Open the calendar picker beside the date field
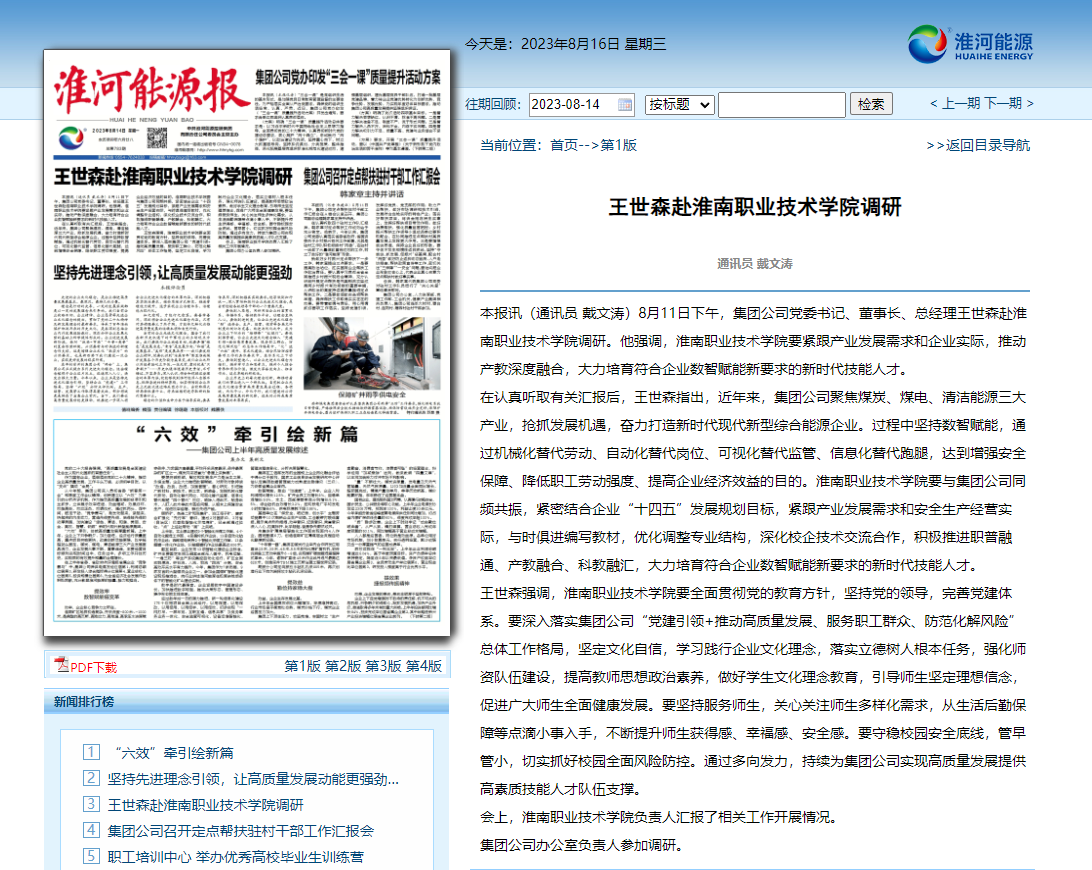The width and height of the screenshot is (1092, 870). coord(625,104)
